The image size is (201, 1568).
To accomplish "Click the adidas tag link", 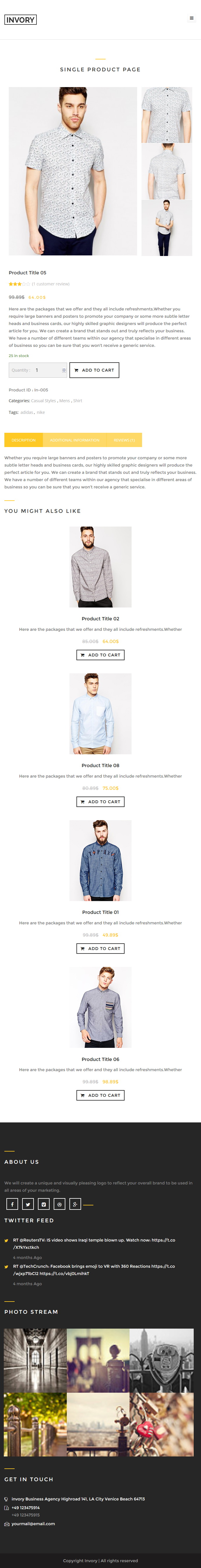I will coord(27,412).
